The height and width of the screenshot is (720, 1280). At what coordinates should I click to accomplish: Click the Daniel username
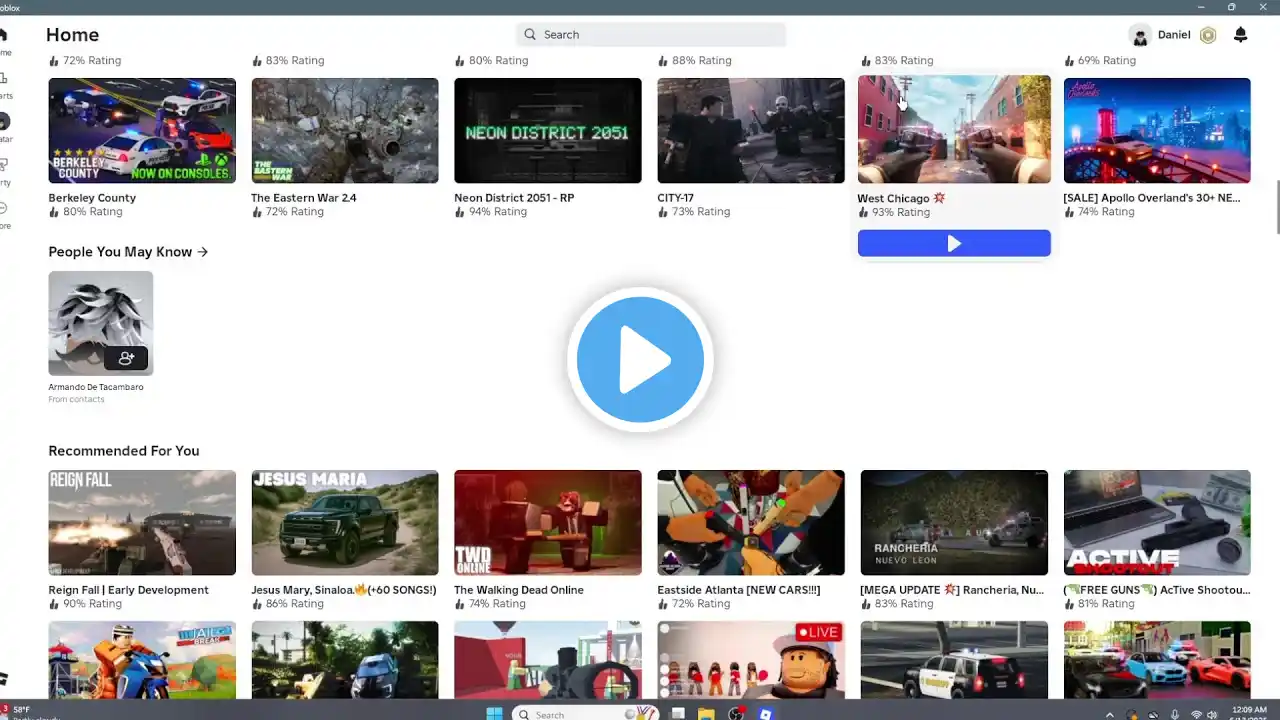tap(1174, 35)
